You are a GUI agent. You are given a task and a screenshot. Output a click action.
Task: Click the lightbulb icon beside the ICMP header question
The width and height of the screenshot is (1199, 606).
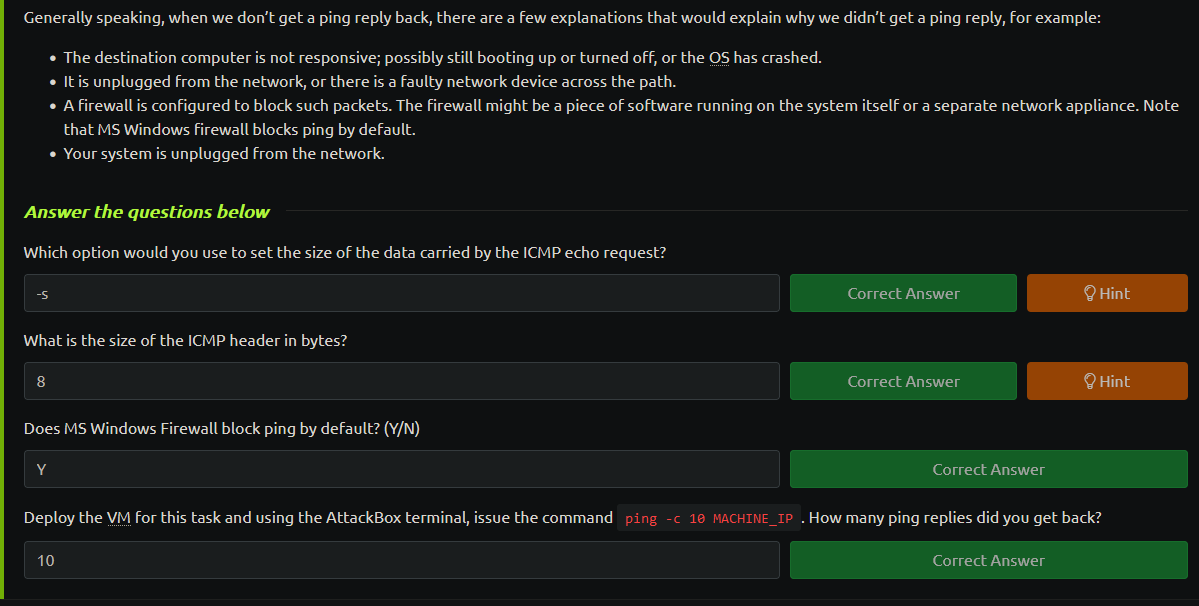tap(1090, 381)
